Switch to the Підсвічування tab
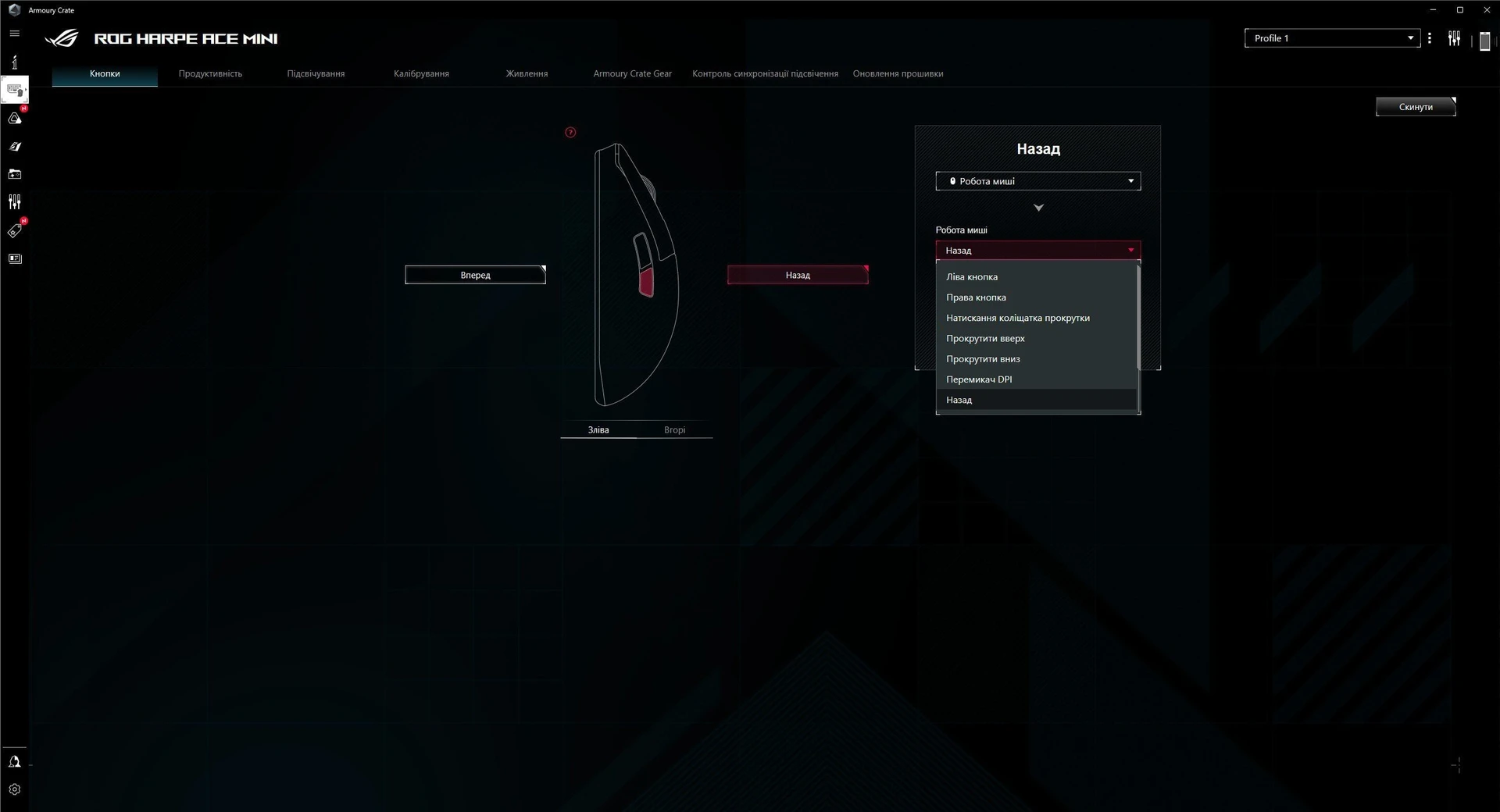The width and height of the screenshot is (1500, 812). click(x=316, y=73)
